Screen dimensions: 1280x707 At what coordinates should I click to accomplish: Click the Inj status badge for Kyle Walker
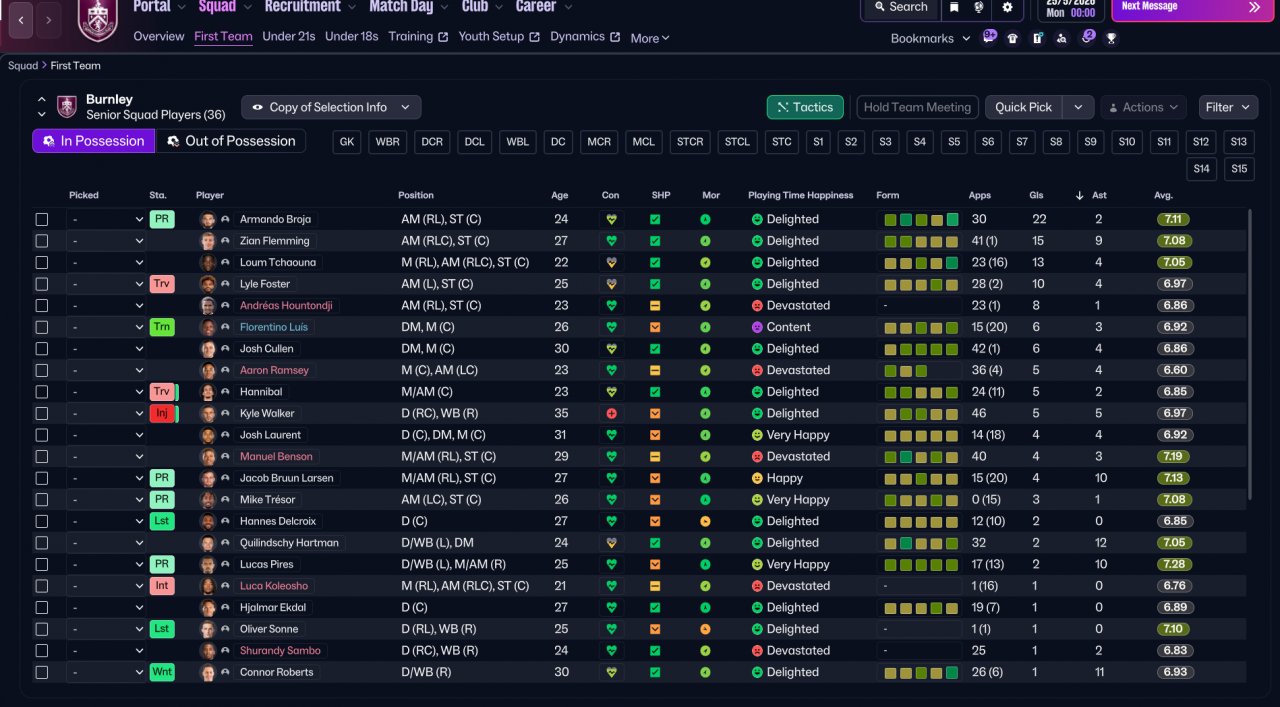click(161, 413)
